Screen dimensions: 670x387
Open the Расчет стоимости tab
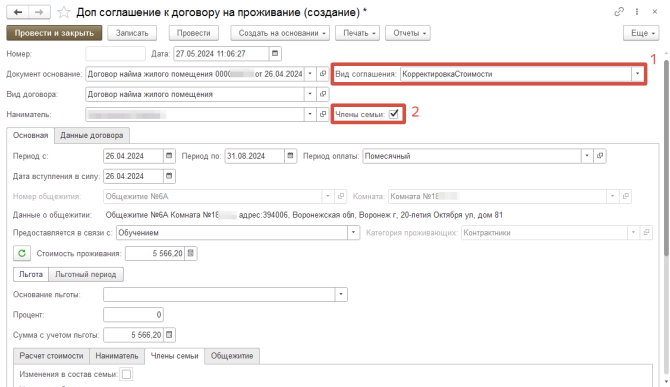coord(51,356)
